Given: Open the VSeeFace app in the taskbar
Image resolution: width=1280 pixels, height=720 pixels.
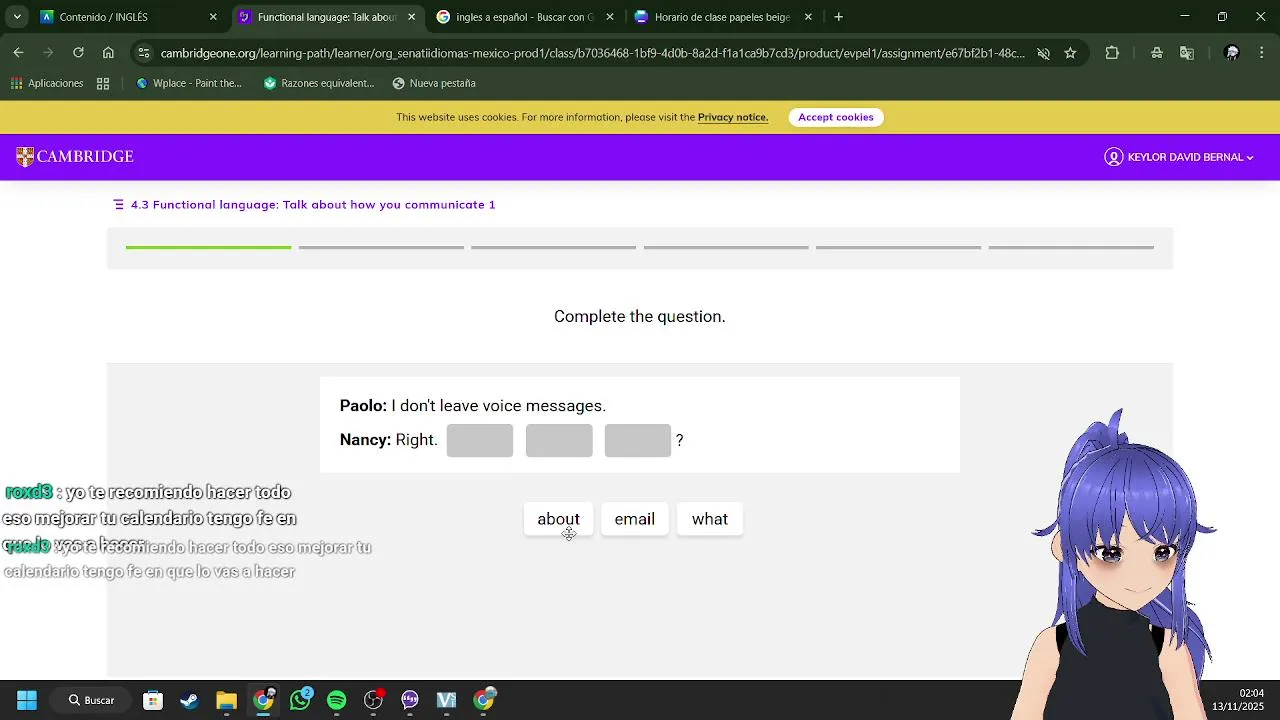Looking at the screenshot, I should 447,700.
